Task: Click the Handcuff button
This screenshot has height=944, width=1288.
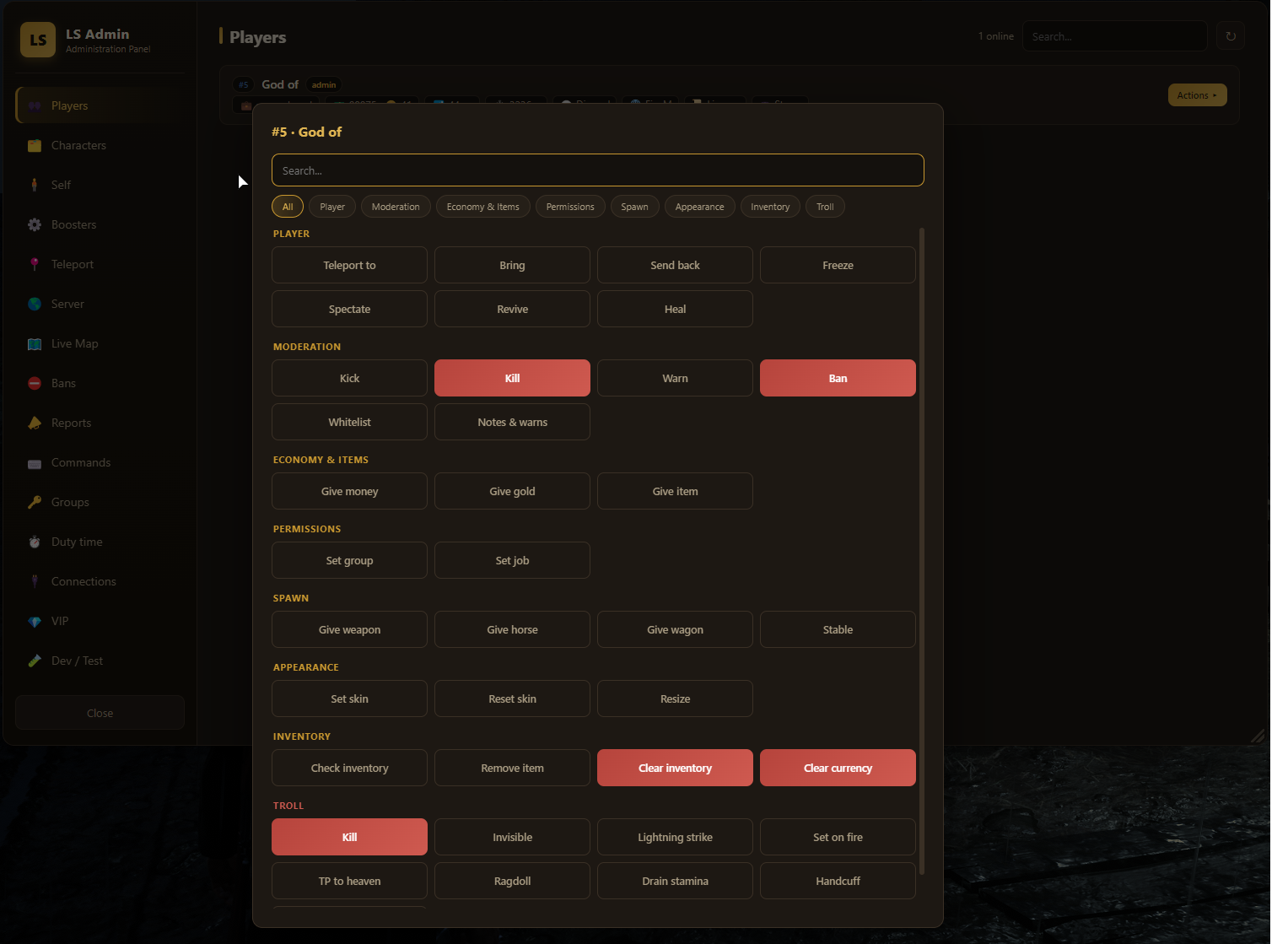Action: point(838,881)
